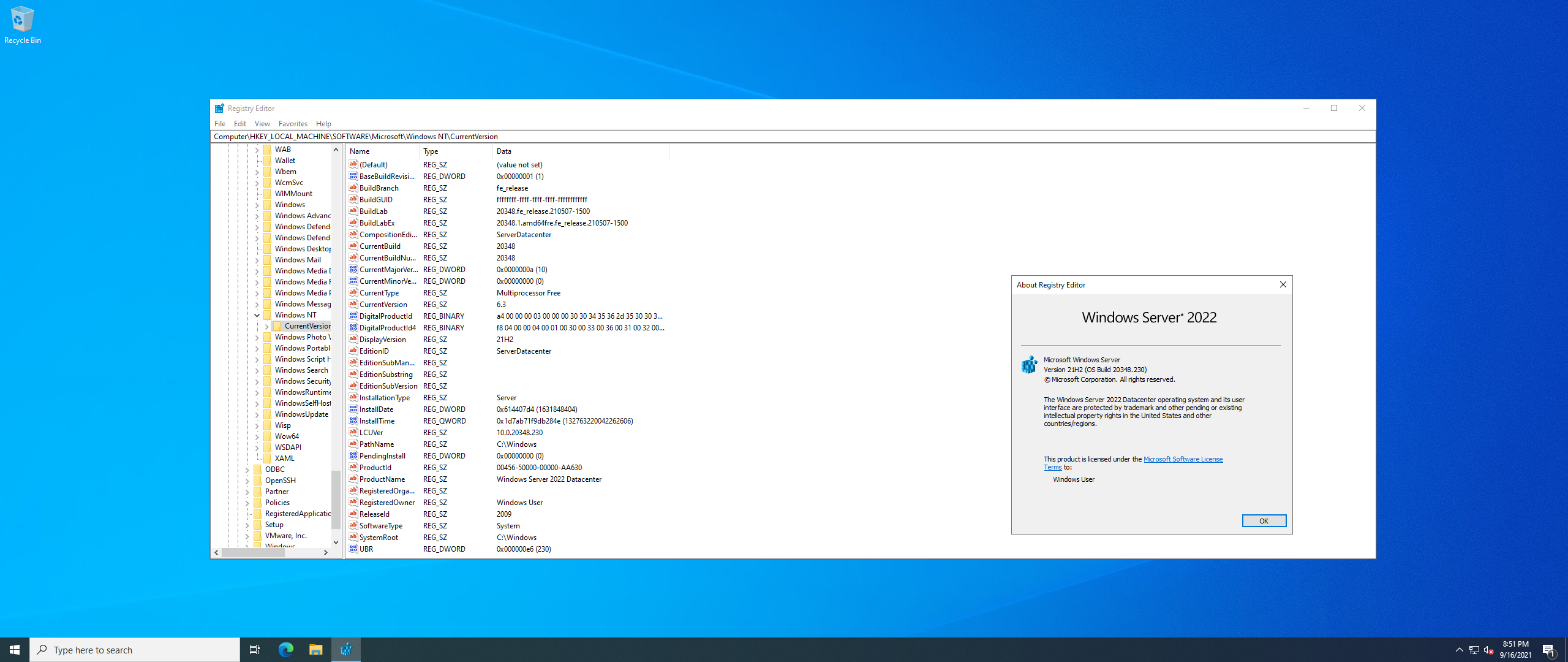Click the BuildBranch string value icon
1568x662 pixels.
[x=353, y=188]
